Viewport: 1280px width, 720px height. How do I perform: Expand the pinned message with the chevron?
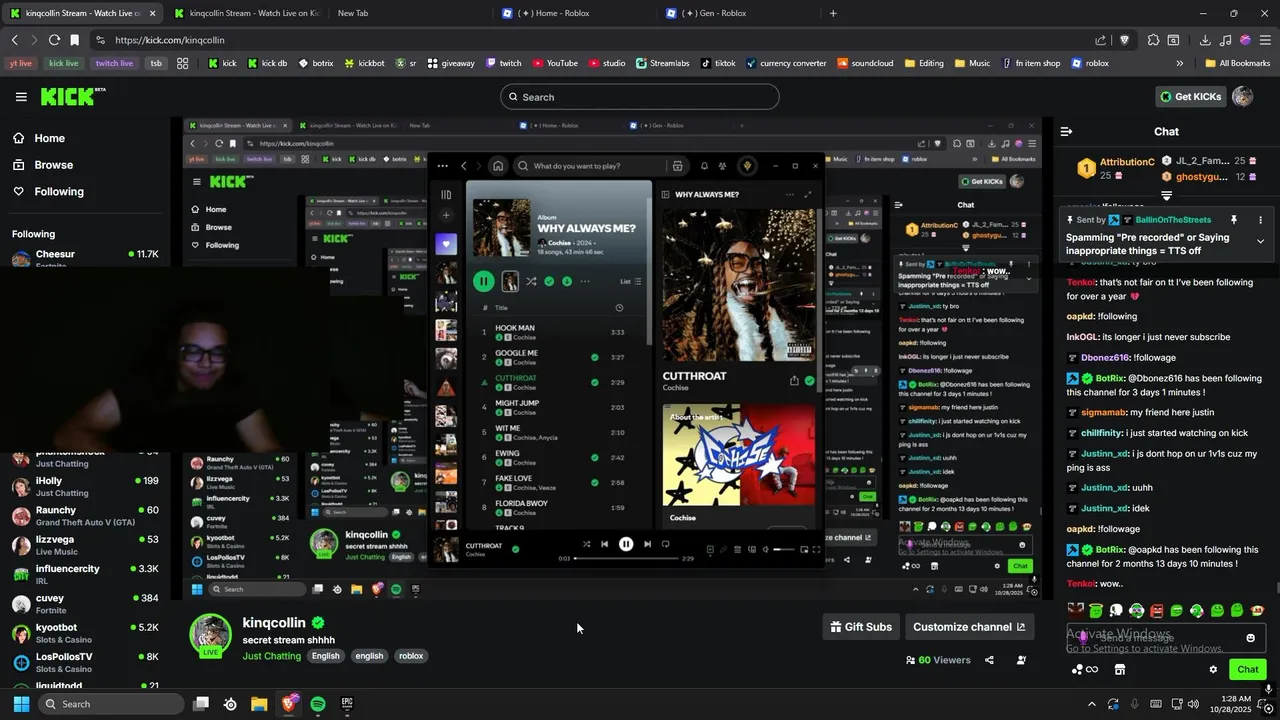(x=1260, y=241)
